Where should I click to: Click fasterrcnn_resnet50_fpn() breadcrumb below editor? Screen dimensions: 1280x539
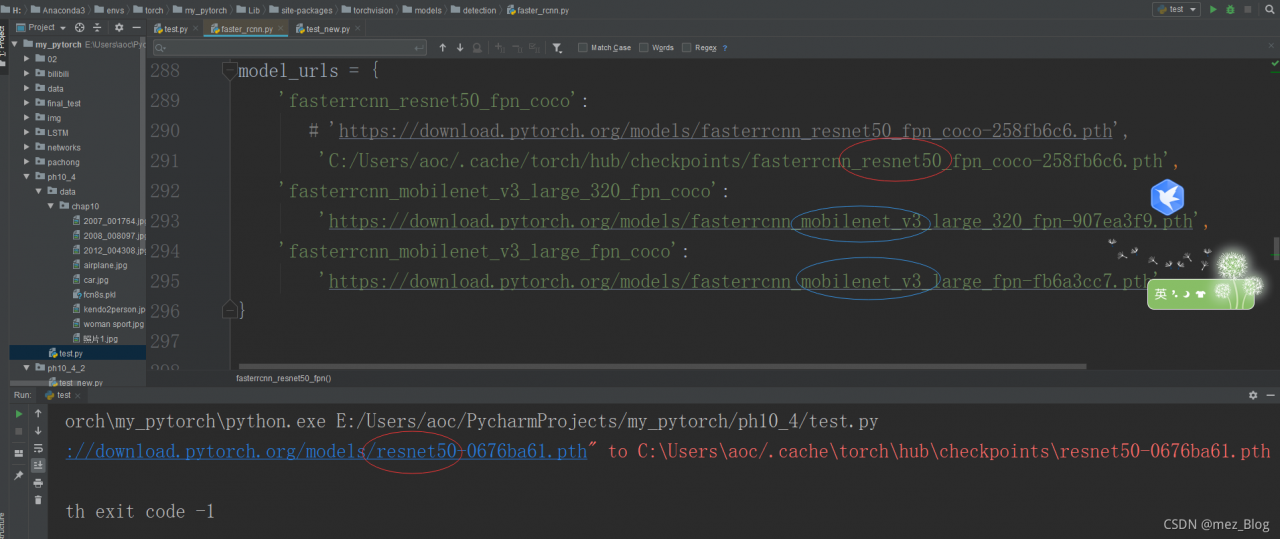pos(284,379)
